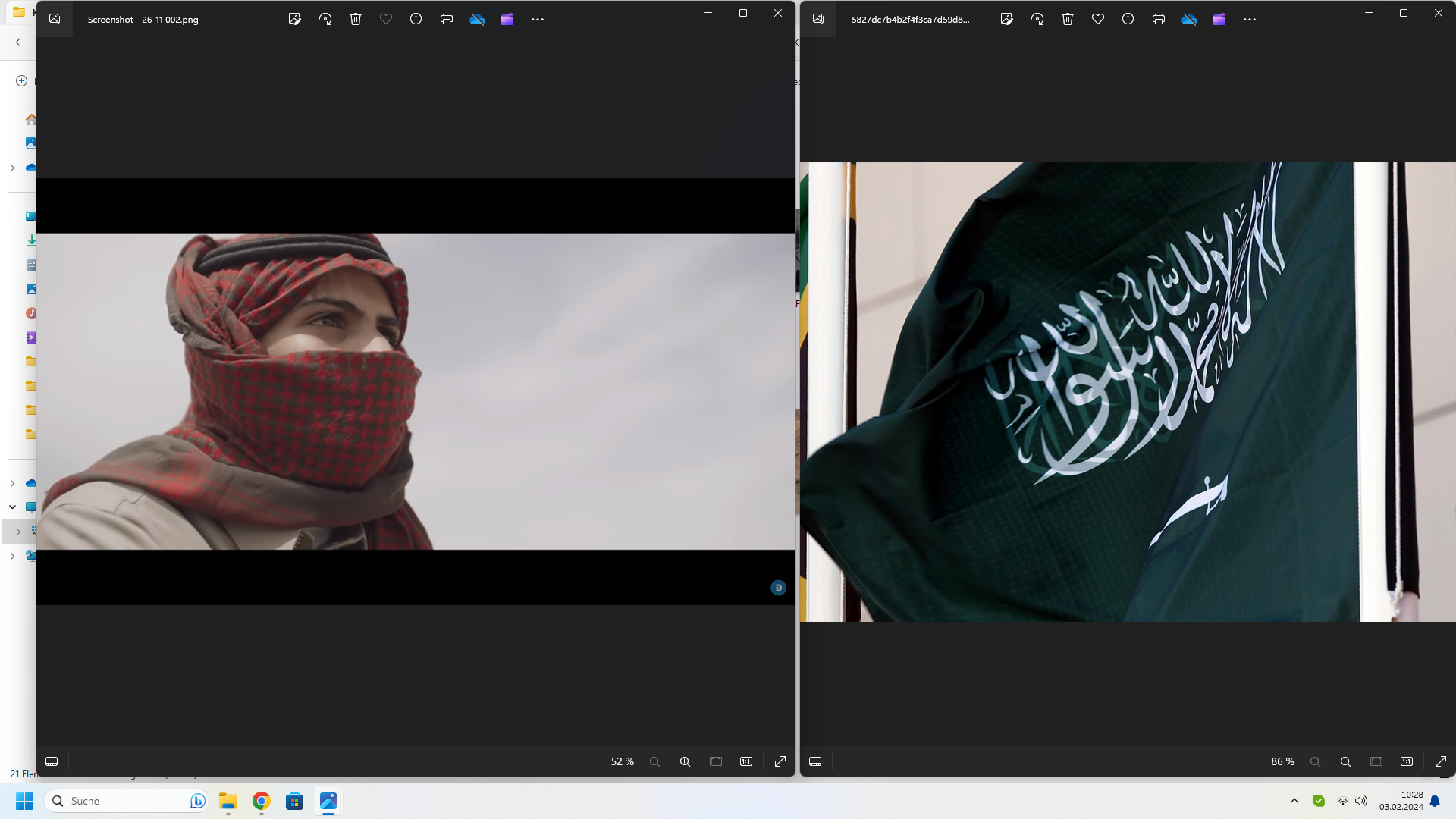Show file info in left Photos window

coord(416,19)
